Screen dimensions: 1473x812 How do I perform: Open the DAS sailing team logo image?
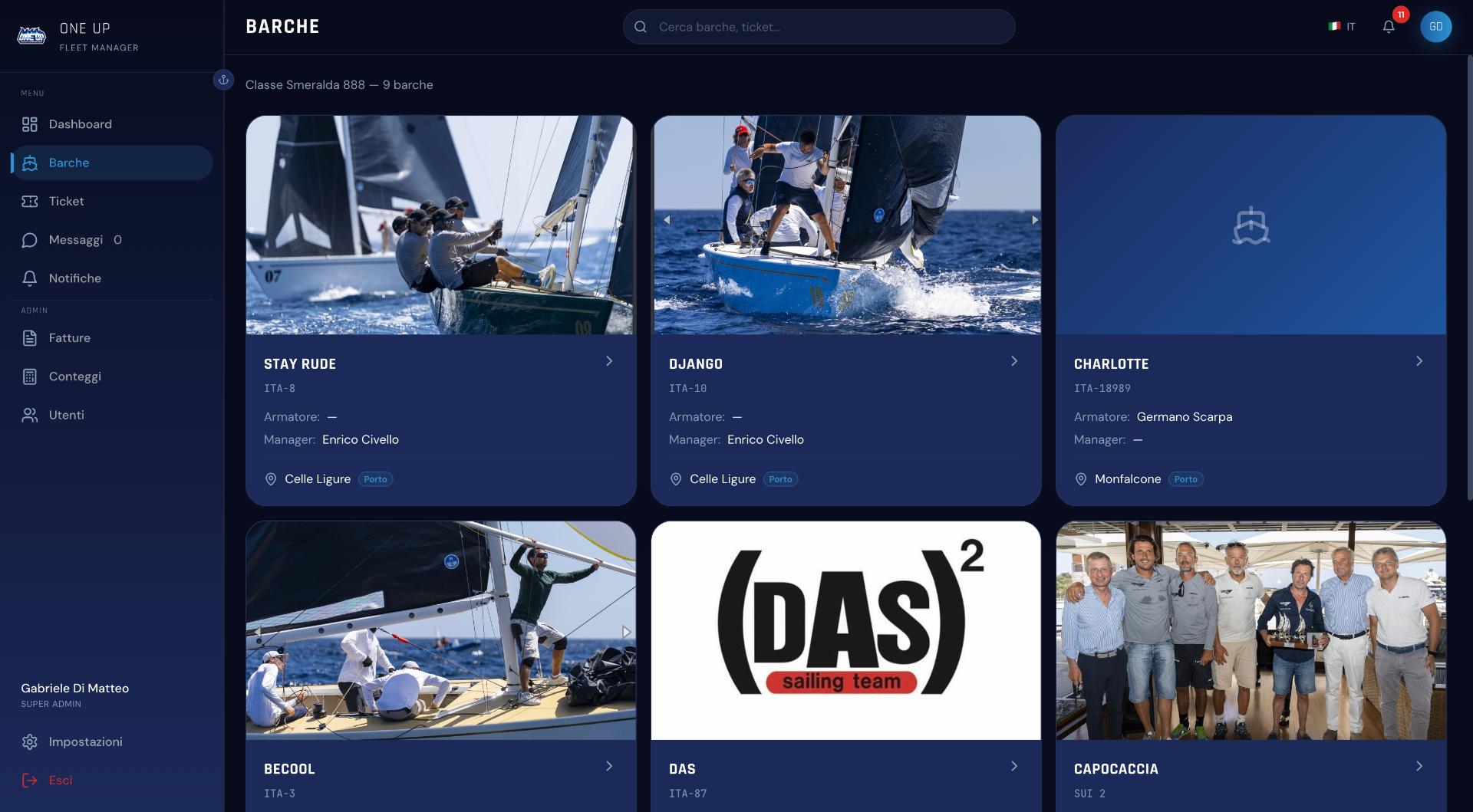[845, 630]
